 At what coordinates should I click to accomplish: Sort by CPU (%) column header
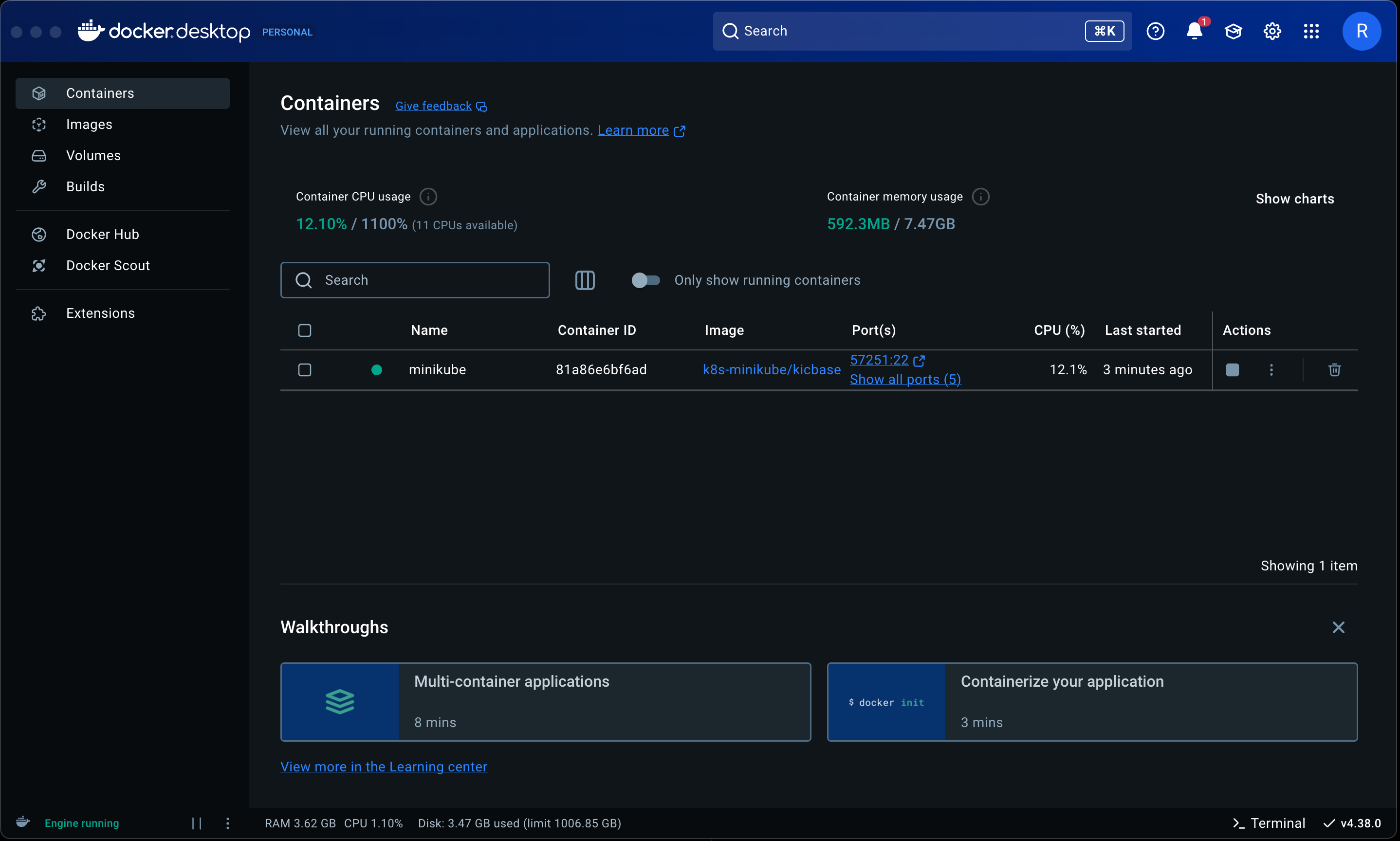click(x=1059, y=330)
